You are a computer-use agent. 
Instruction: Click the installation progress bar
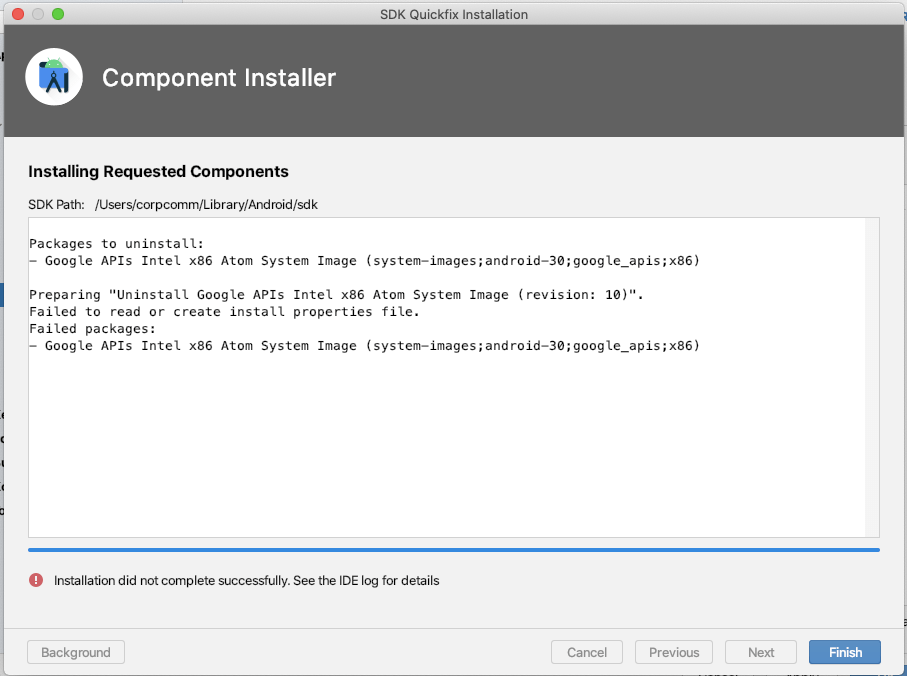click(x=454, y=550)
